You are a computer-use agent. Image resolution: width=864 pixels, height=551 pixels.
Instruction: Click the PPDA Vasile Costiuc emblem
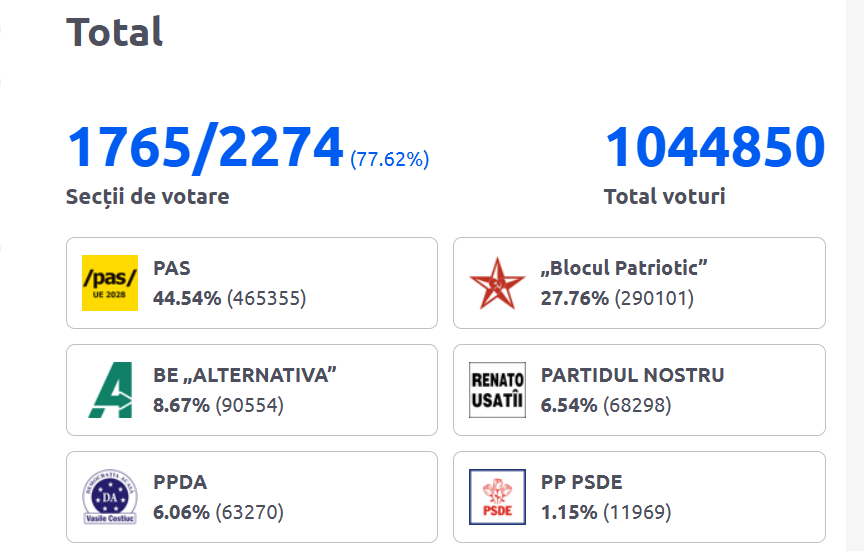(110, 497)
